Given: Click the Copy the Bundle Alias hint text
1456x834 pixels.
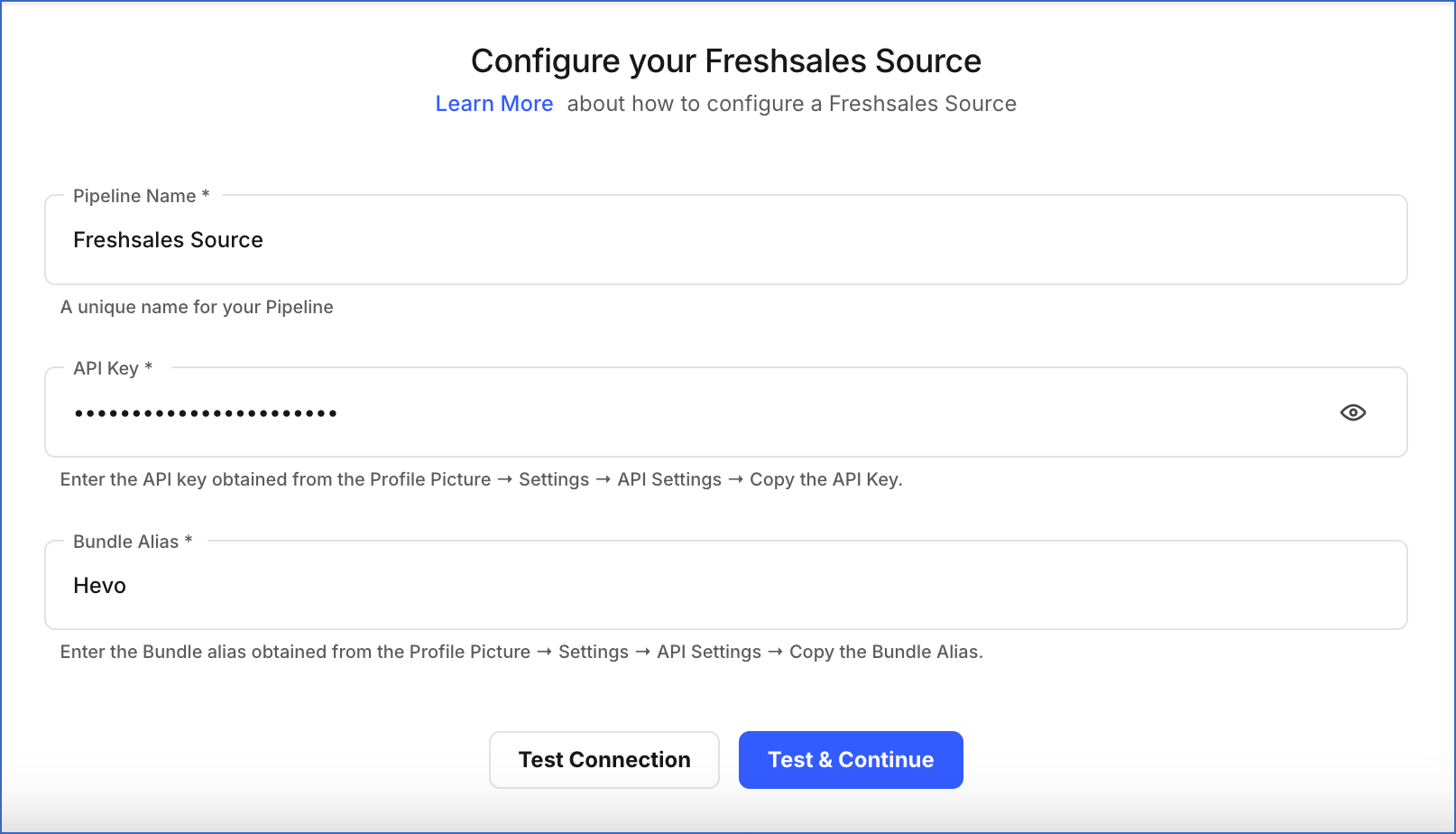Looking at the screenshot, I should [x=521, y=652].
